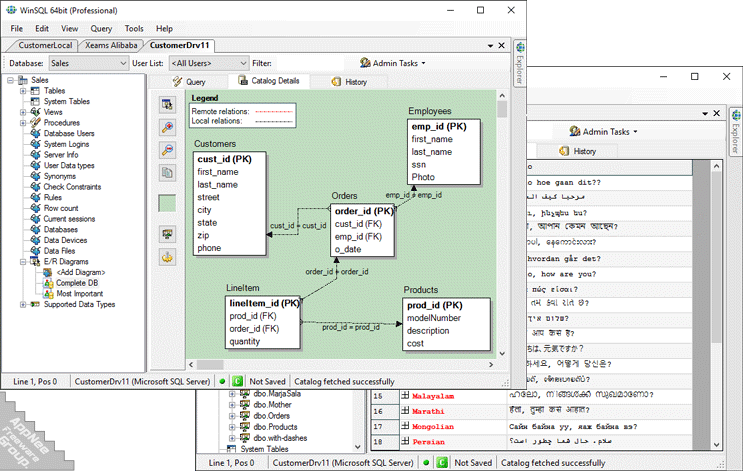Select Current sessions tree item

pos(69,219)
